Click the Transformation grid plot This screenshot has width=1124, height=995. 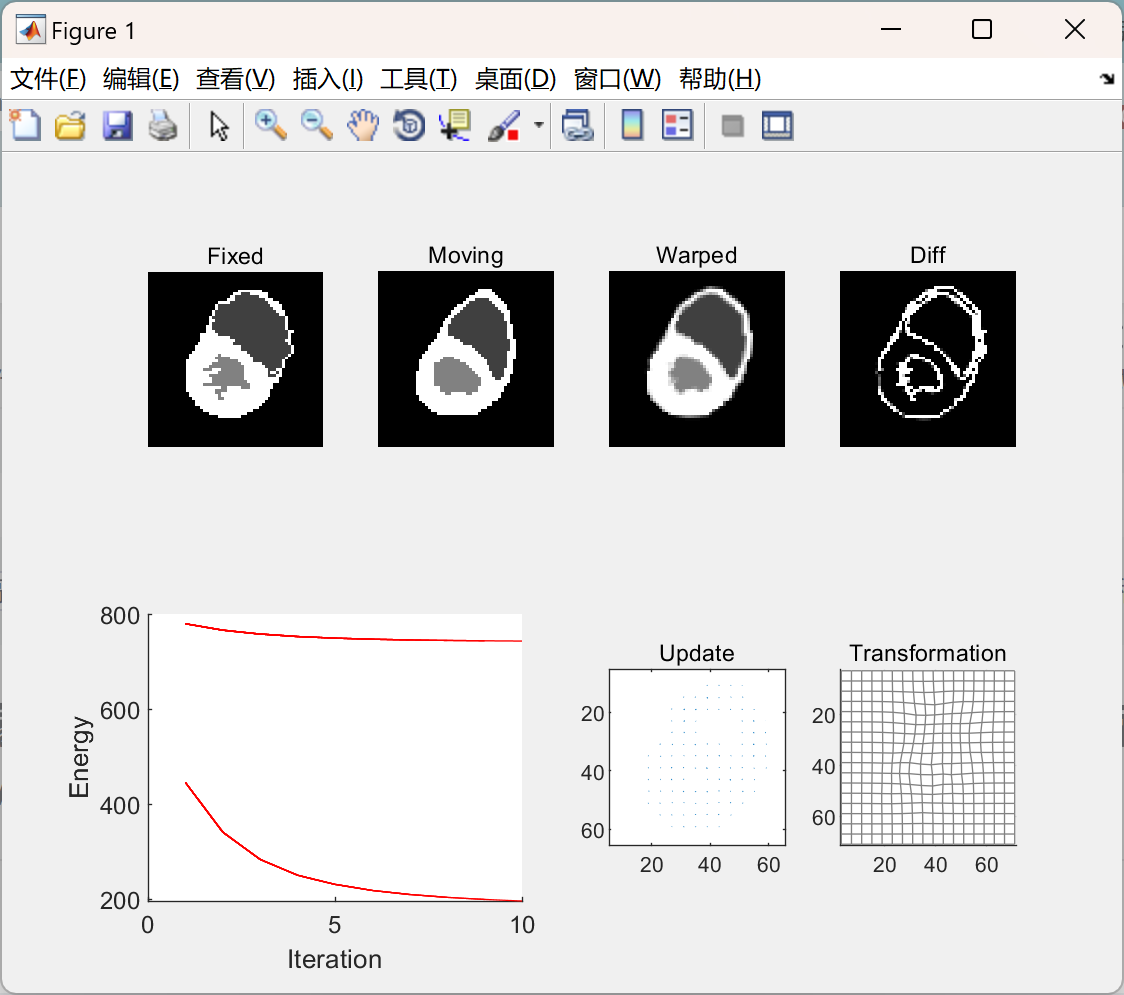(928, 758)
